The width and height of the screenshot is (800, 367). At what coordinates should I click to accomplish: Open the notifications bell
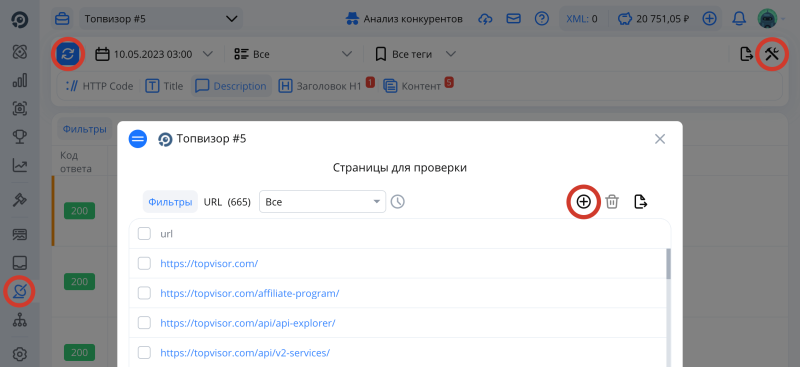pos(738,19)
